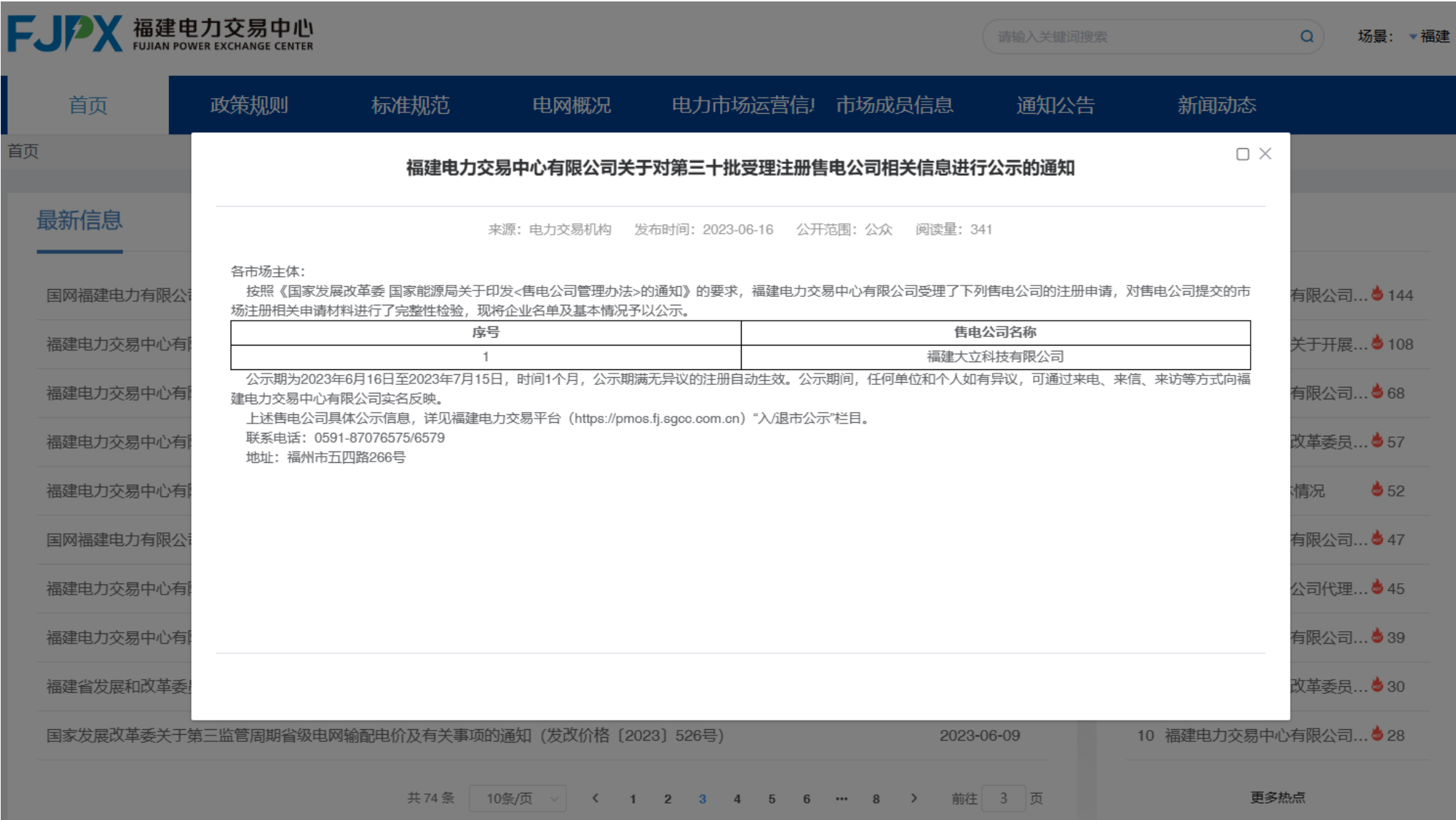Go to page 4 of results
1456x820 pixels.
coord(737,799)
